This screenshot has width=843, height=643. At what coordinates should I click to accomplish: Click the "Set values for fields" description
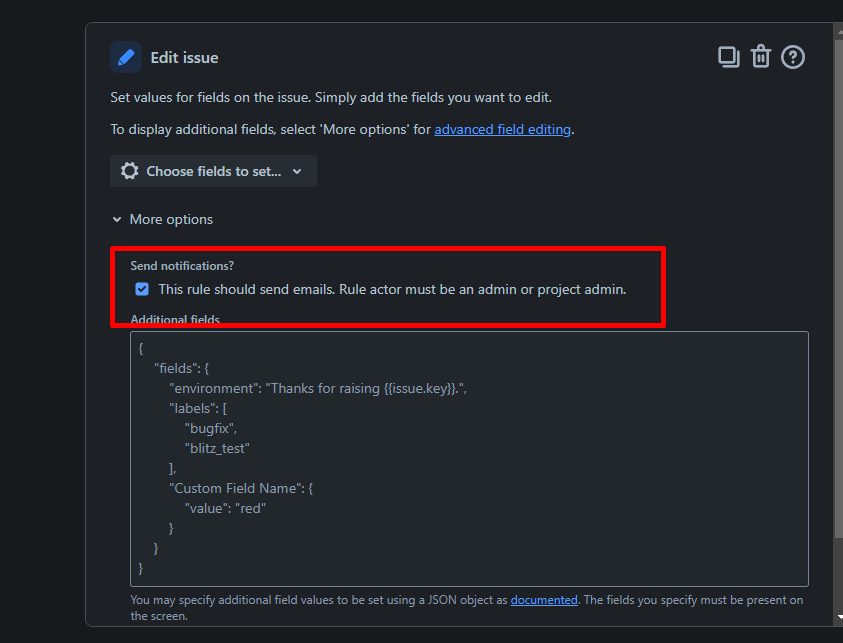click(x=331, y=97)
